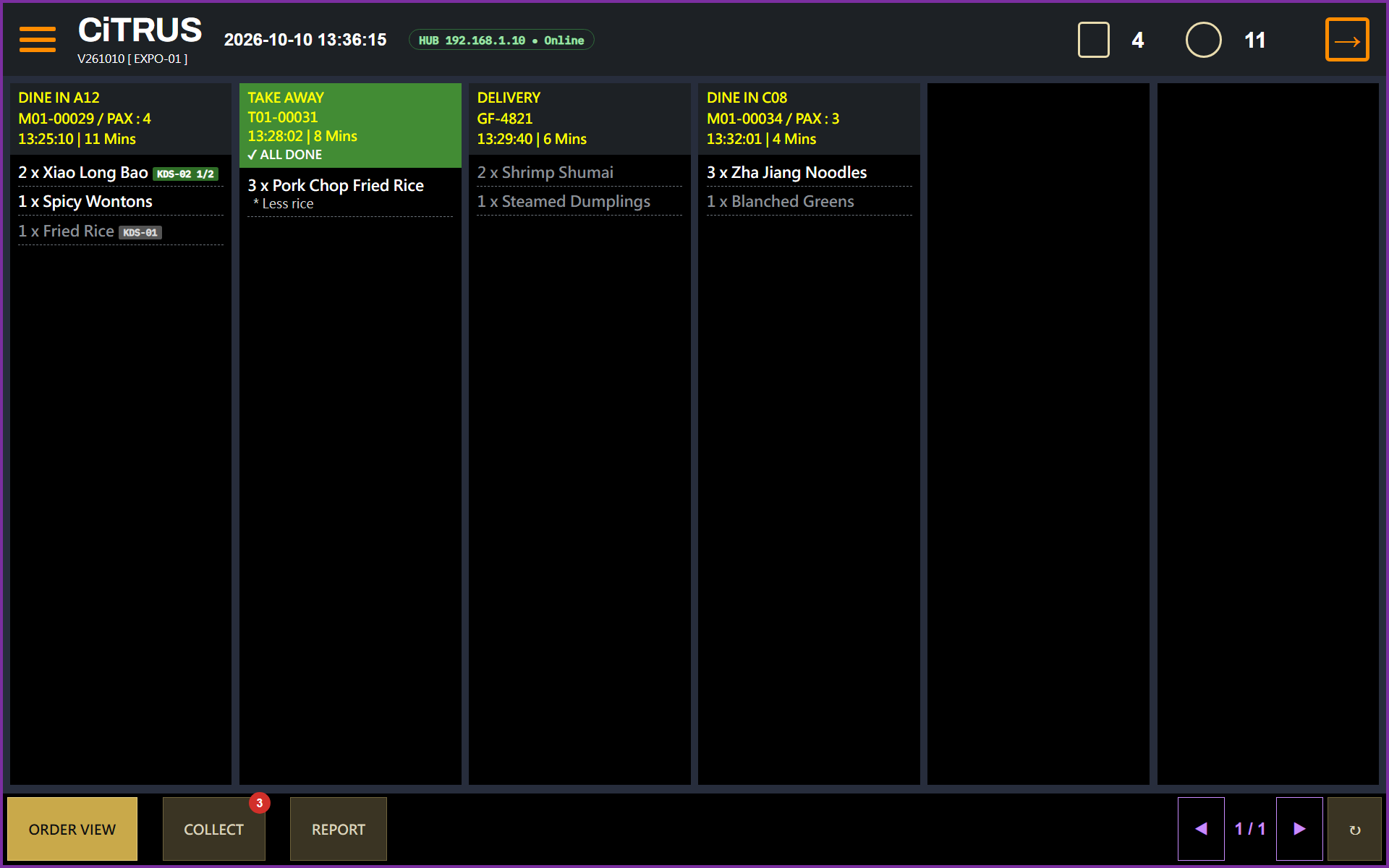The image size is (1389, 868).
Task: Click the KDS-02 1/2 tag
Action: coord(185,174)
